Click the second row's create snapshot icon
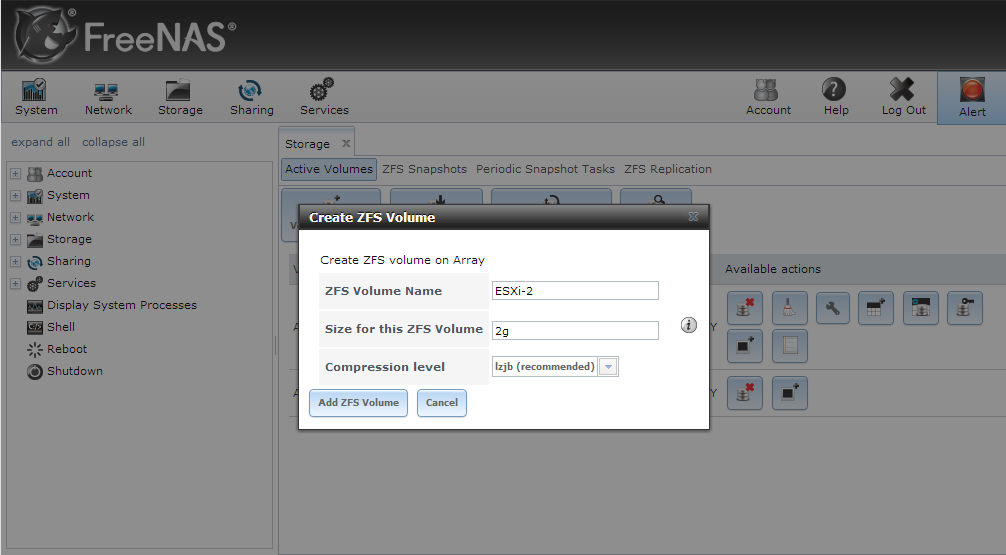The width and height of the screenshot is (1006, 555). [789, 393]
